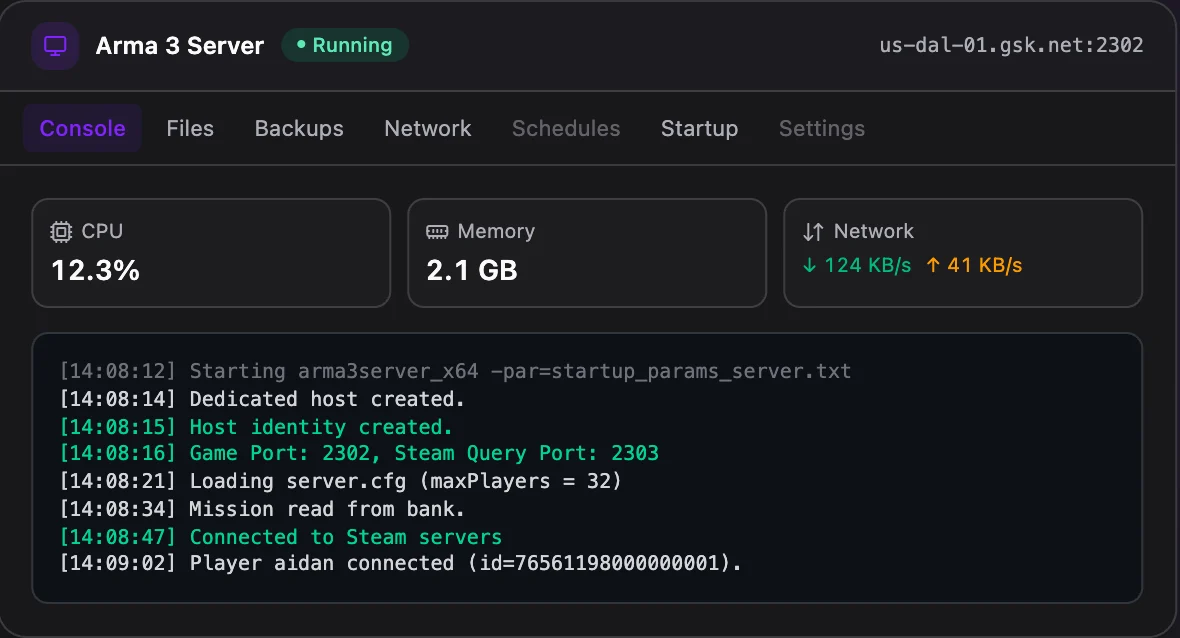Click the CPU card label
The height and width of the screenshot is (638, 1180).
coord(102,231)
